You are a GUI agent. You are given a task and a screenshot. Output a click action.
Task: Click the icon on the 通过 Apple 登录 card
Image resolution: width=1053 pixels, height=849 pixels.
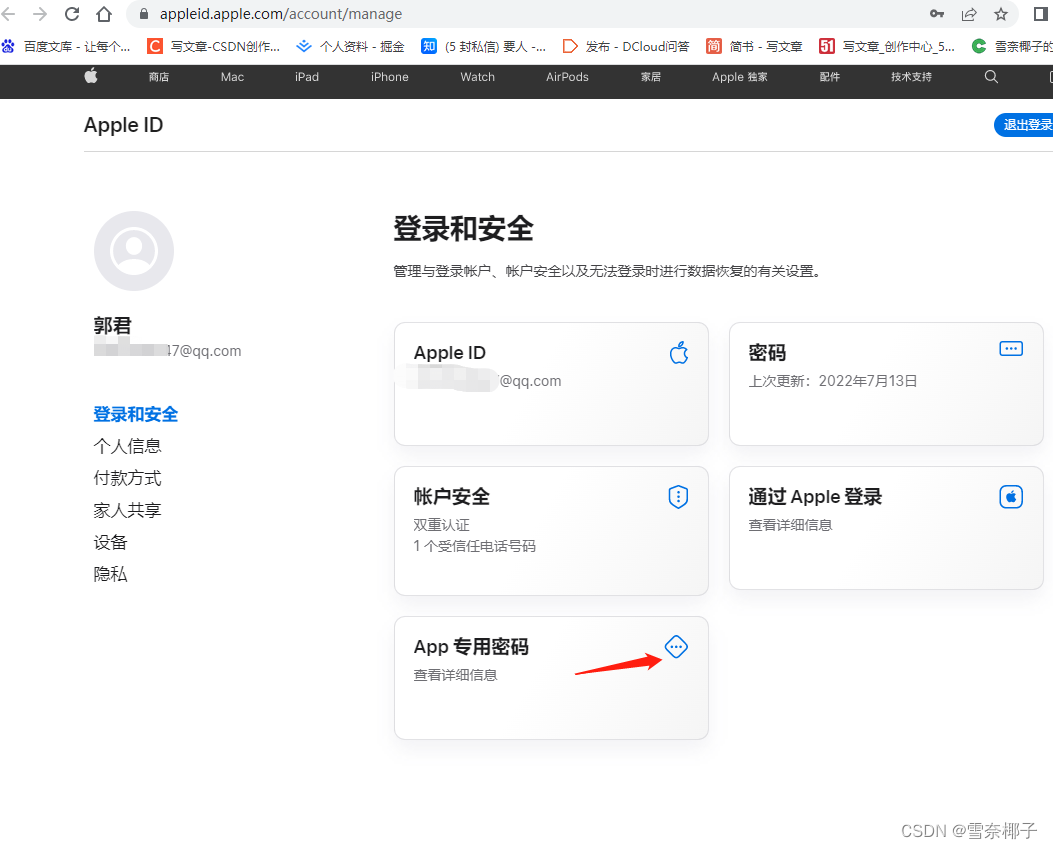click(1011, 496)
